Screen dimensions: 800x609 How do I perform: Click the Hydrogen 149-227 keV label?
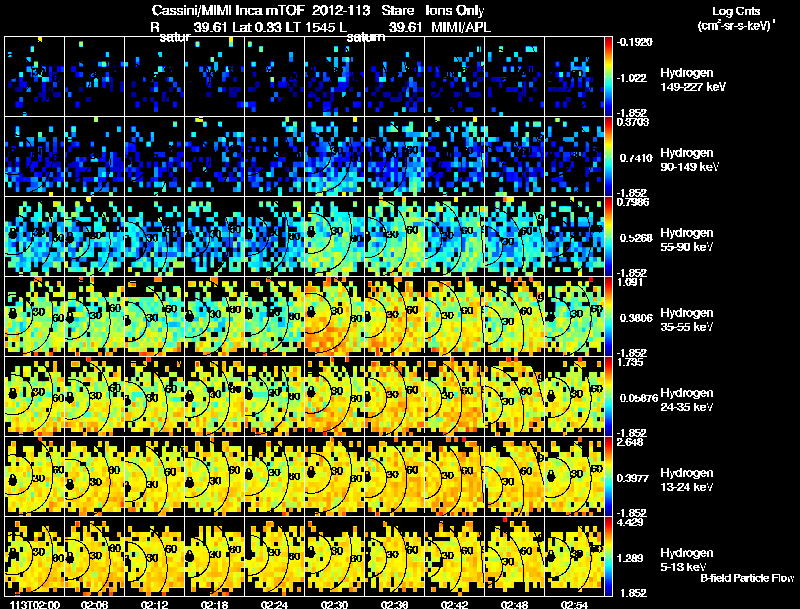(x=692, y=80)
